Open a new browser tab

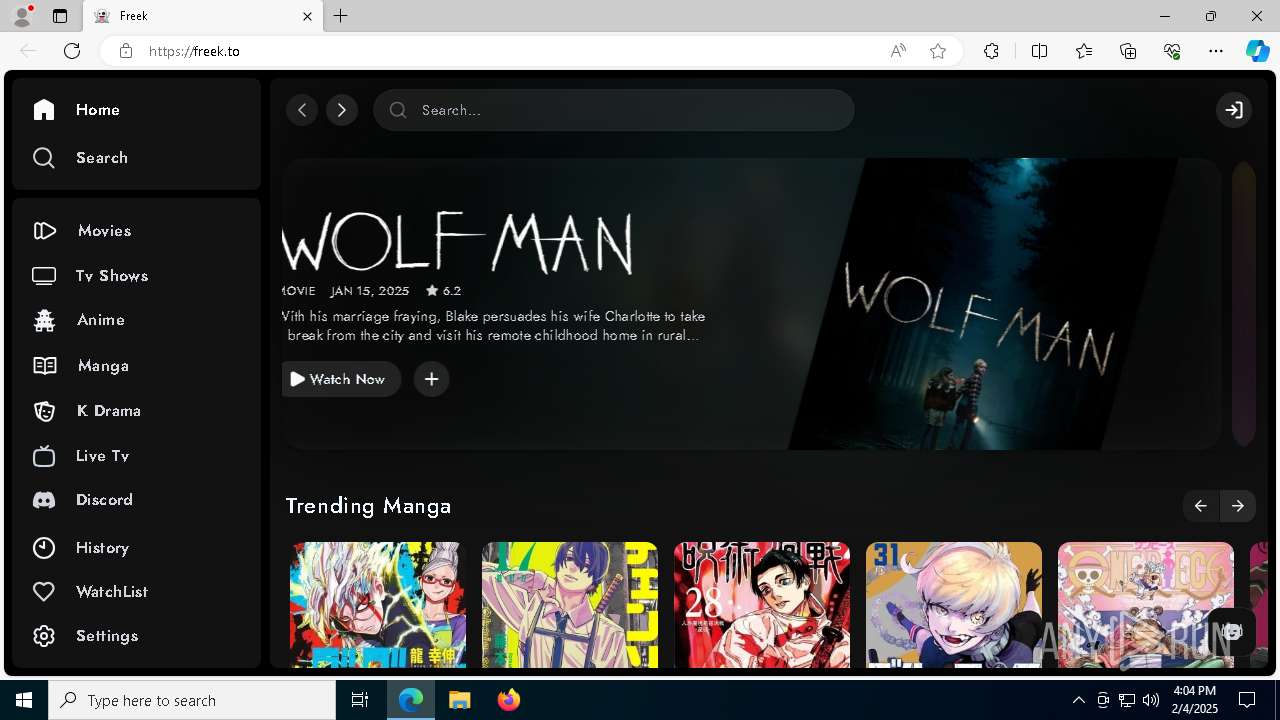[x=341, y=16]
